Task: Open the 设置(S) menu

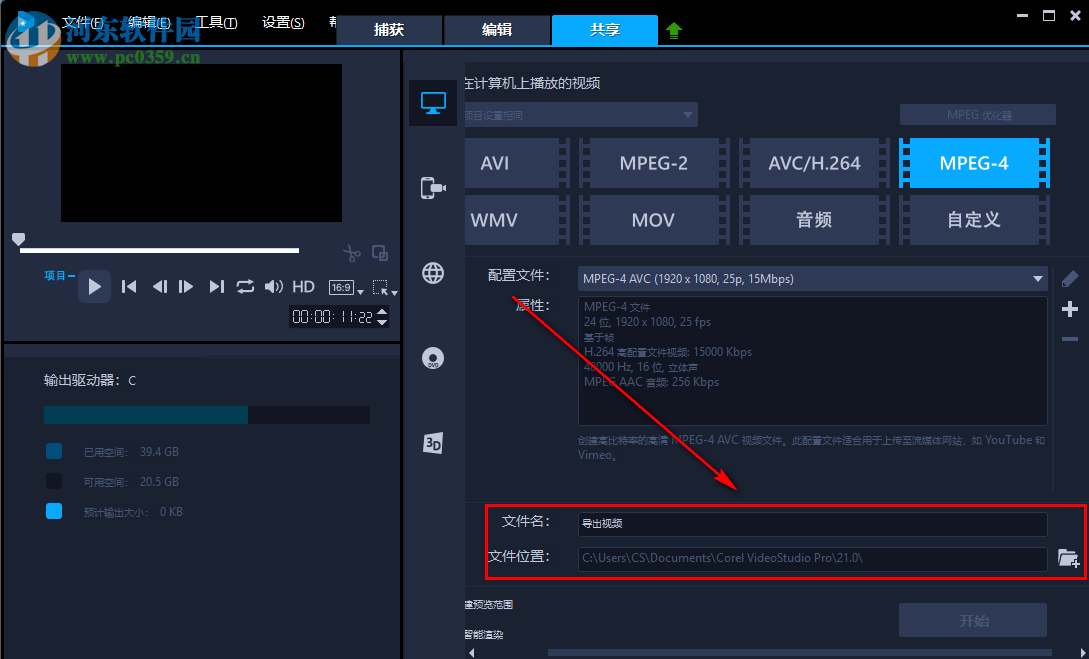Action: click(283, 23)
